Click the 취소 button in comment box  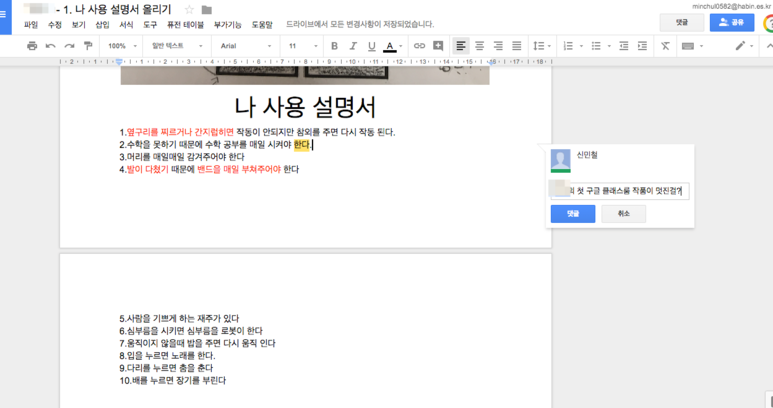(623, 214)
